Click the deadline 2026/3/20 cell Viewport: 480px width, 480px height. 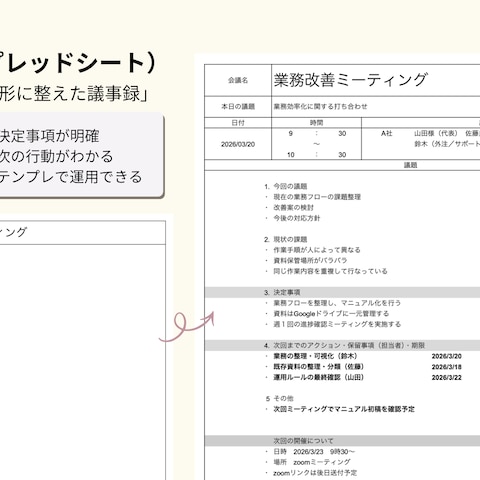[x=447, y=356]
